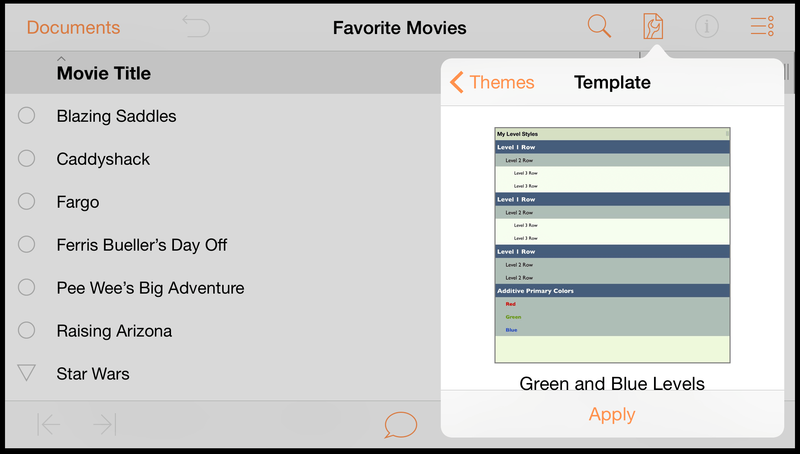Tap the Favorite Movies document title

pyautogui.click(x=399, y=28)
